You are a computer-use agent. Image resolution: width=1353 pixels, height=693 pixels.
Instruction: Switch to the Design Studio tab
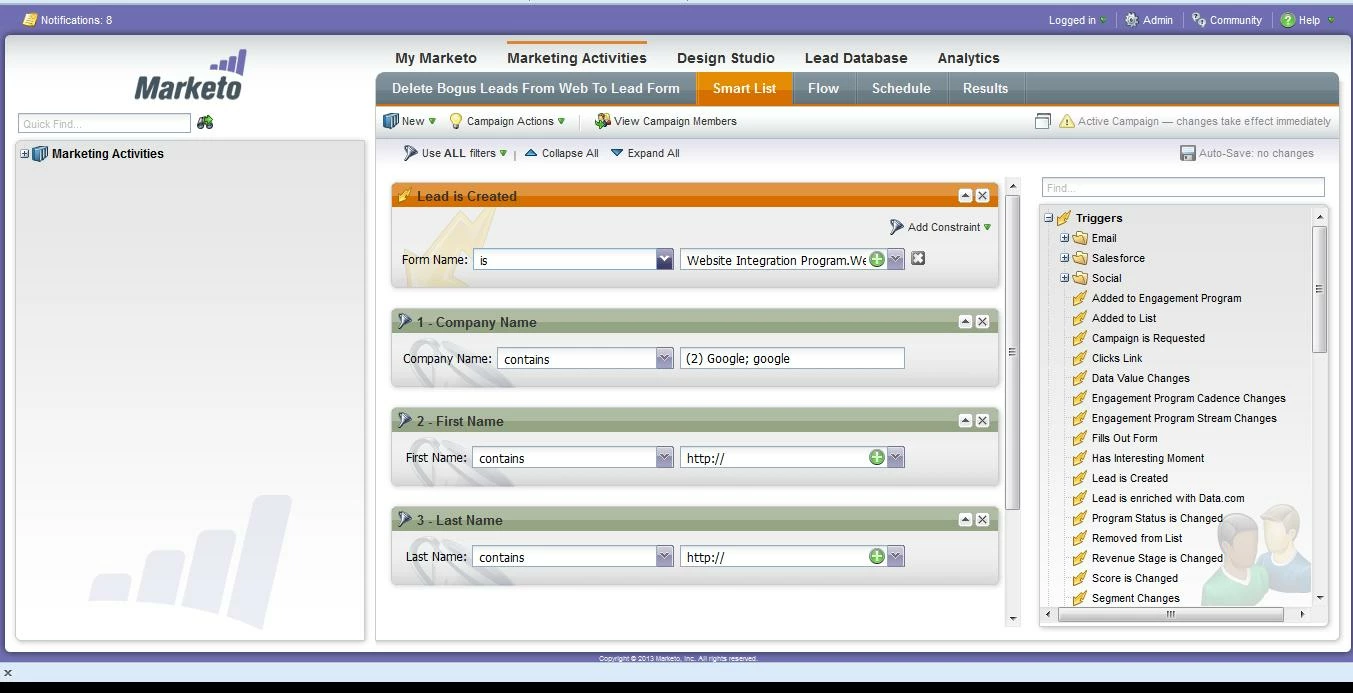click(726, 58)
